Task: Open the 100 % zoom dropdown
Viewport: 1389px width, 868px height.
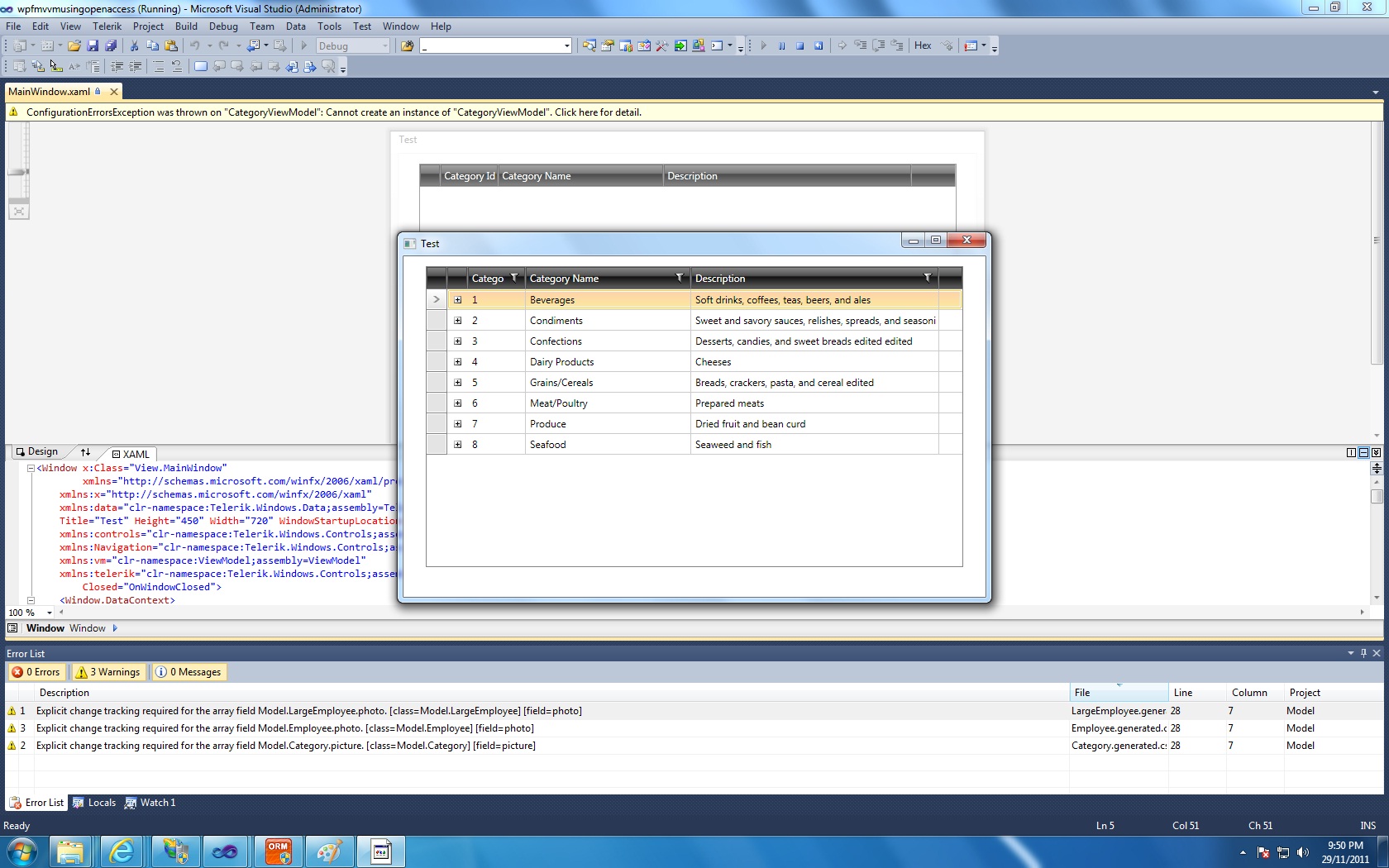Action: 50,613
